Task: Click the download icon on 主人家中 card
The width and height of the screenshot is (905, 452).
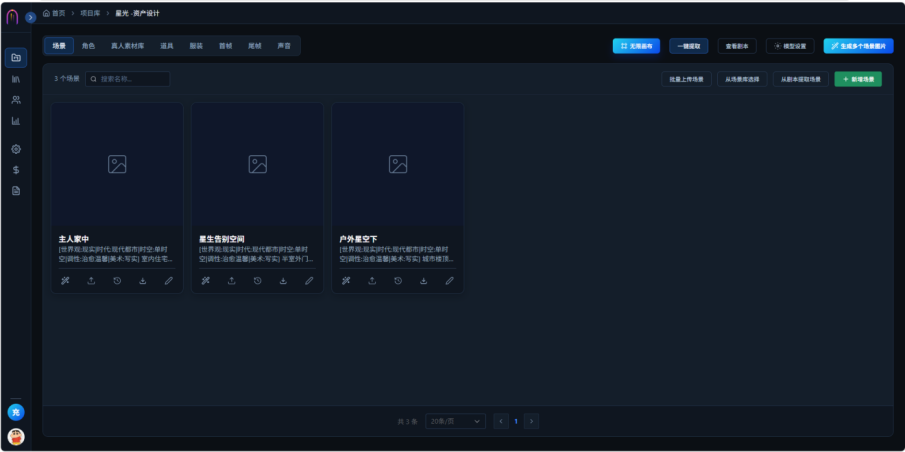Action: click(x=143, y=281)
